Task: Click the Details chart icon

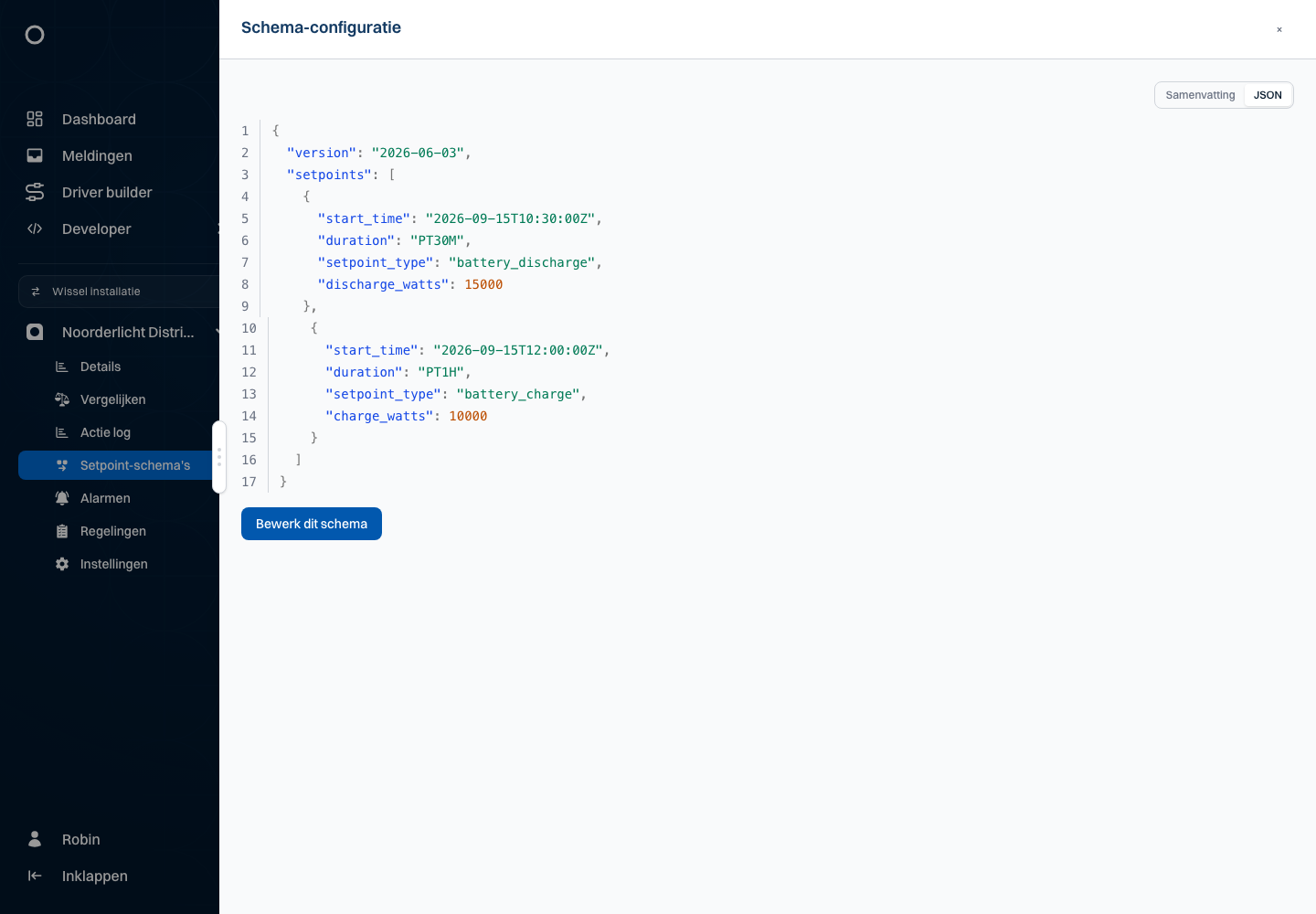Action: pyautogui.click(x=62, y=367)
